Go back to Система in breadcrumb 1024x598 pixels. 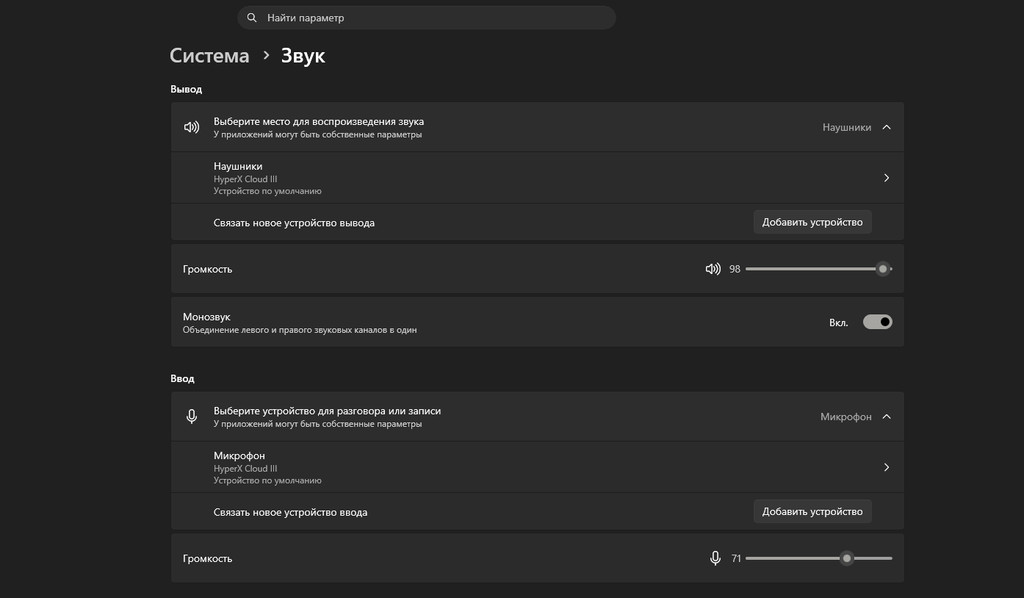pos(209,55)
